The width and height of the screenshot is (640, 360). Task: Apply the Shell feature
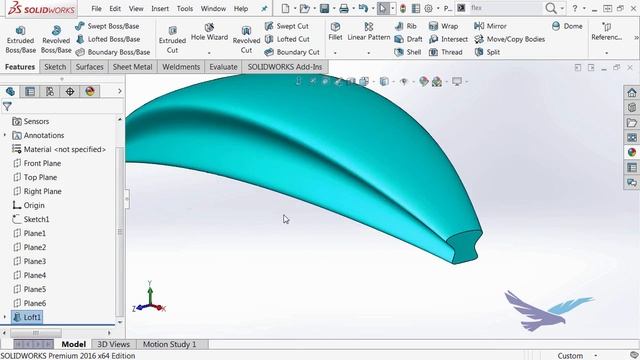(x=408, y=52)
